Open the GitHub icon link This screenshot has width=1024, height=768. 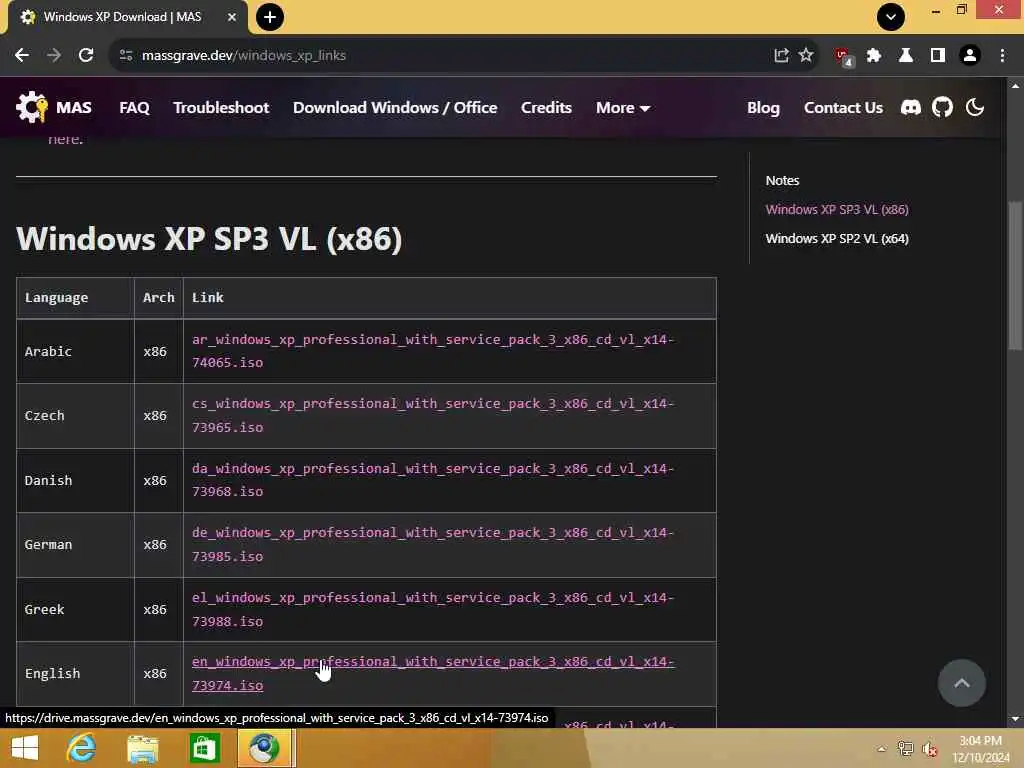tap(942, 107)
